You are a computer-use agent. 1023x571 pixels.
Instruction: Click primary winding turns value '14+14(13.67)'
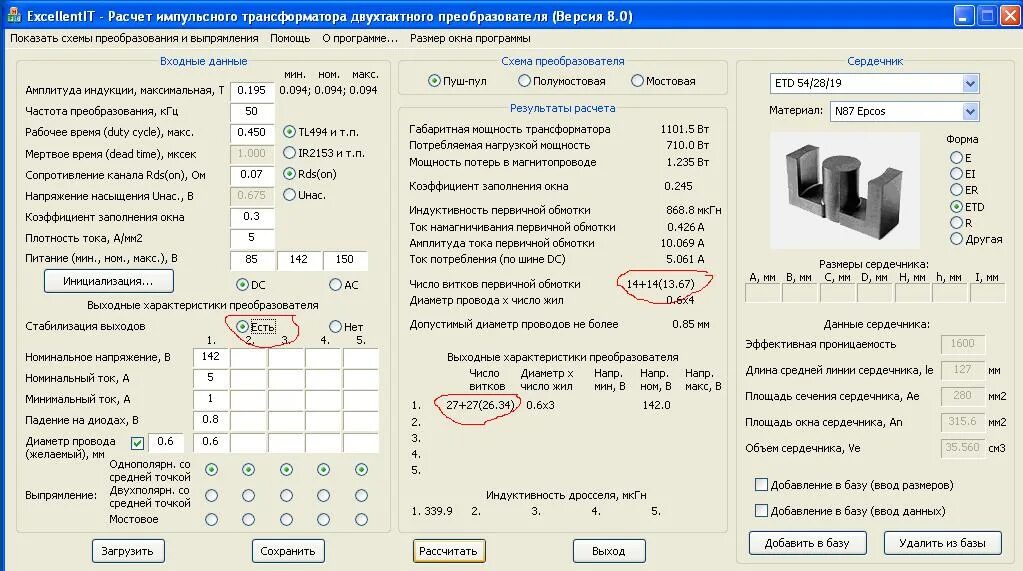(660, 284)
